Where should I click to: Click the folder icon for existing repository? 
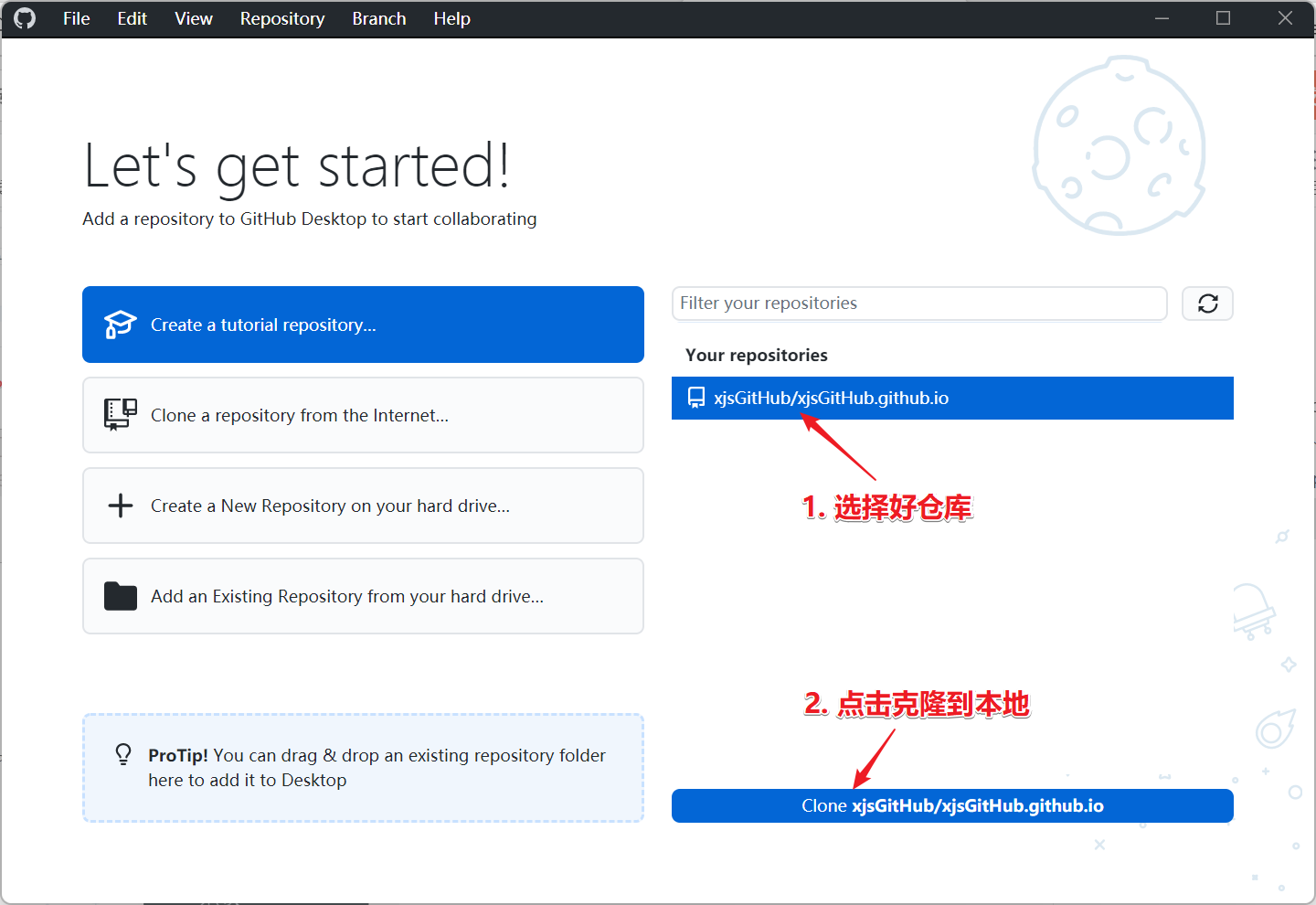(x=121, y=596)
